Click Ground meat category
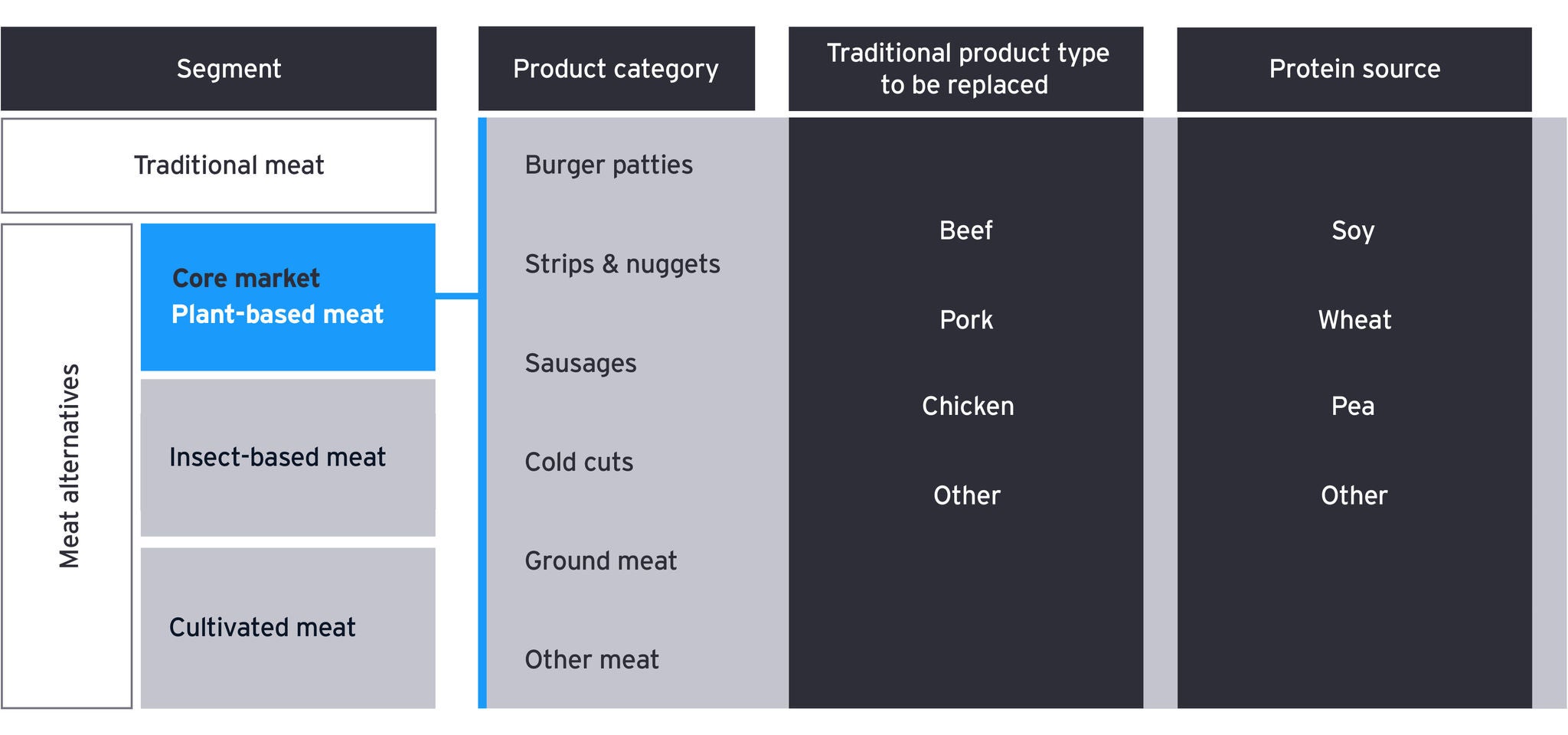 (601, 561)
